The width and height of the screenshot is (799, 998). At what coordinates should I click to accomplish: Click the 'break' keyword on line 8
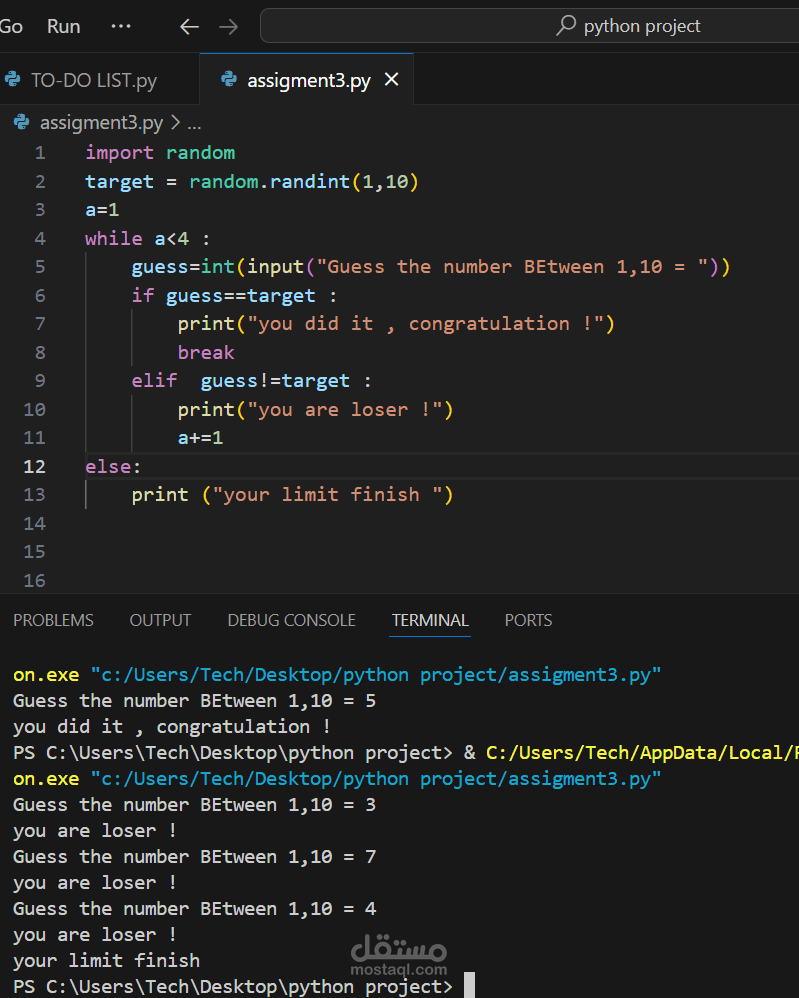(x=206, y=353)
